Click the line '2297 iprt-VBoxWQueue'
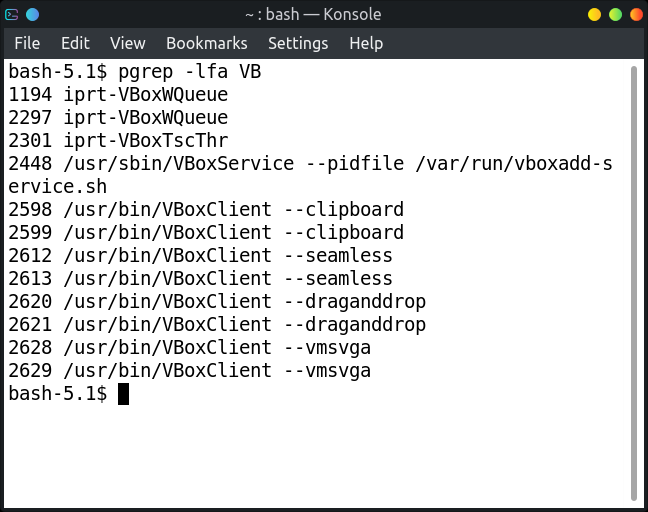 118,118
